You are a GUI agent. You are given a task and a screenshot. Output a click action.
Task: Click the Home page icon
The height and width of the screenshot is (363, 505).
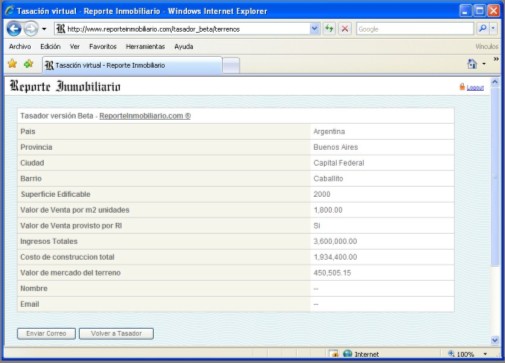pyautogui.click(x=472, y=64)
